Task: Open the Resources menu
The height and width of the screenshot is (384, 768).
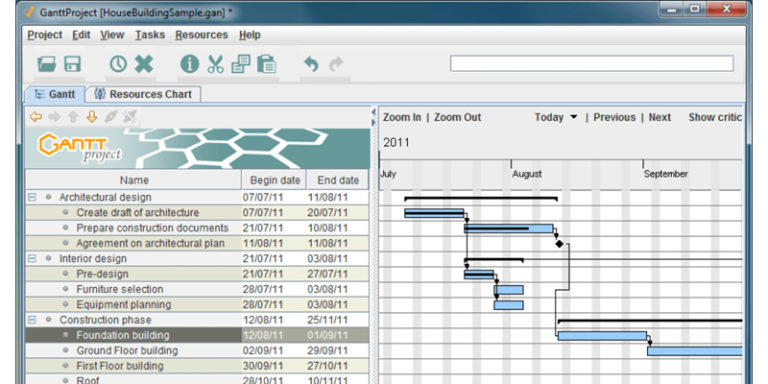Action: pos(201,35)
